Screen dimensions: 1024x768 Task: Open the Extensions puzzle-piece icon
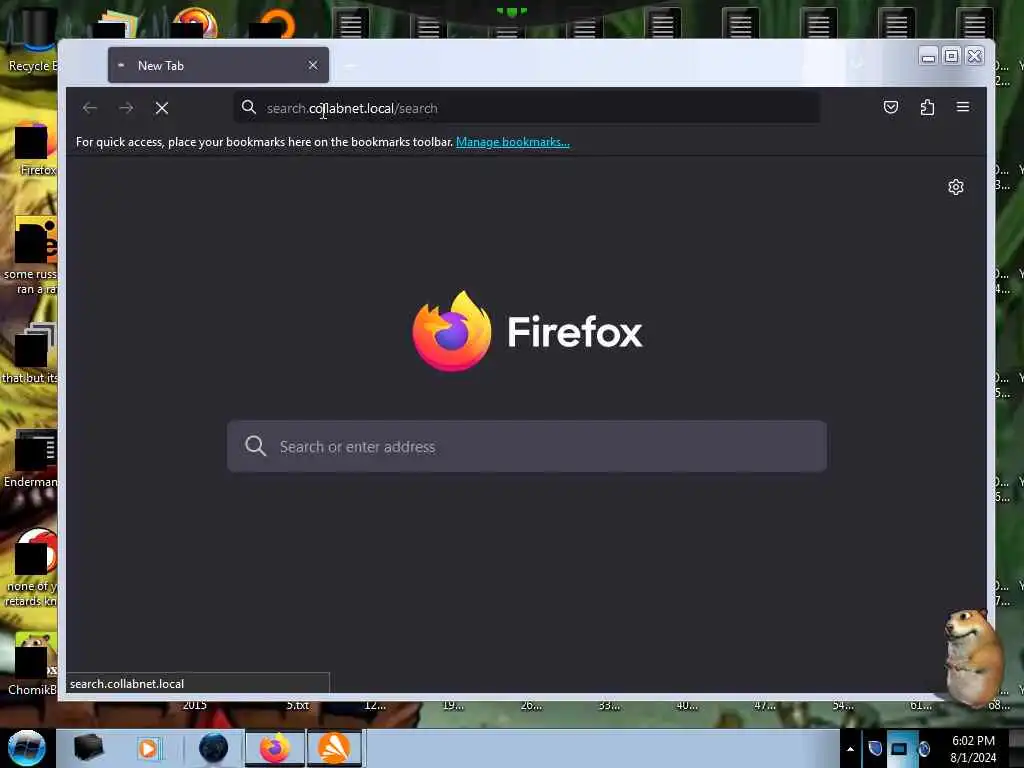[927, 107]
